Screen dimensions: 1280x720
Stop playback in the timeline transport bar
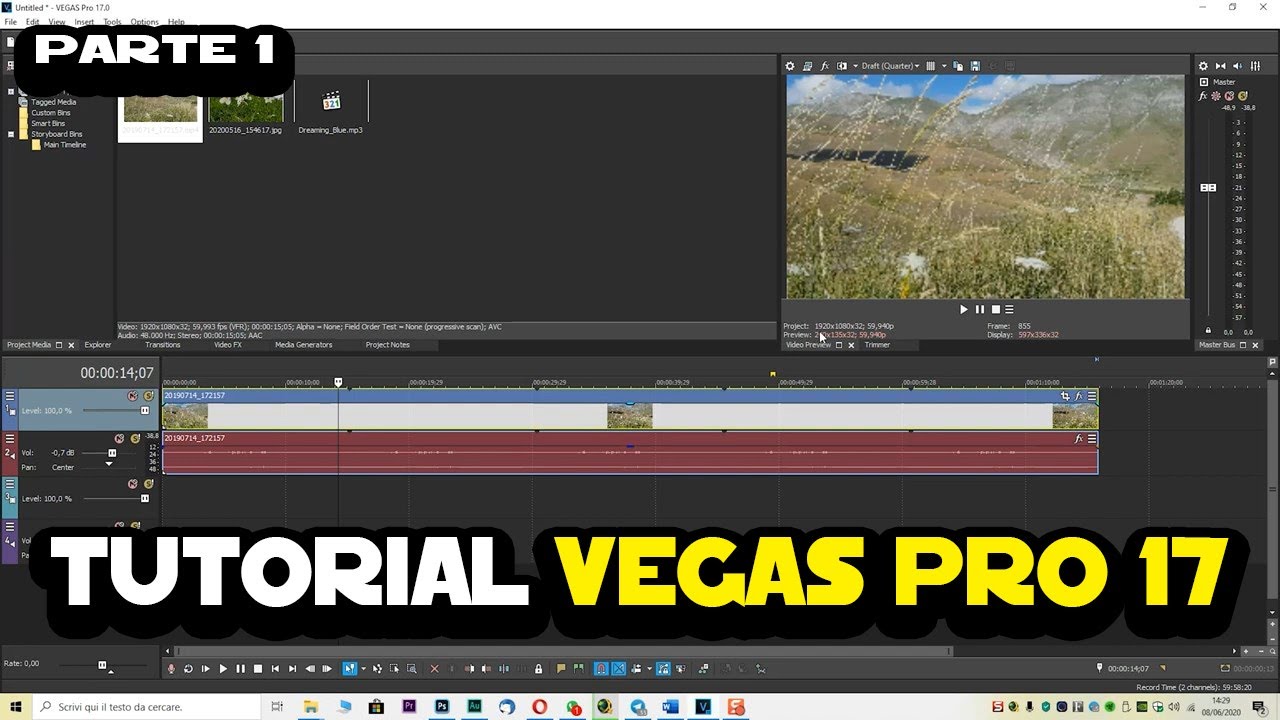[258, 668]
